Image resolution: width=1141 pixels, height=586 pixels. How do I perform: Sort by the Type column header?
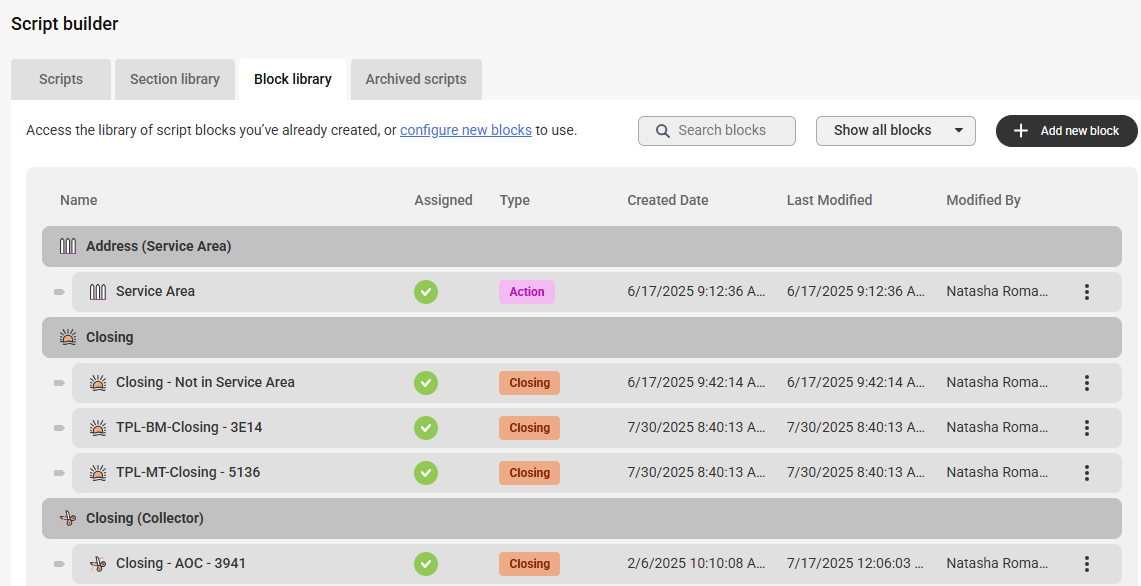(x=514, y=200)
